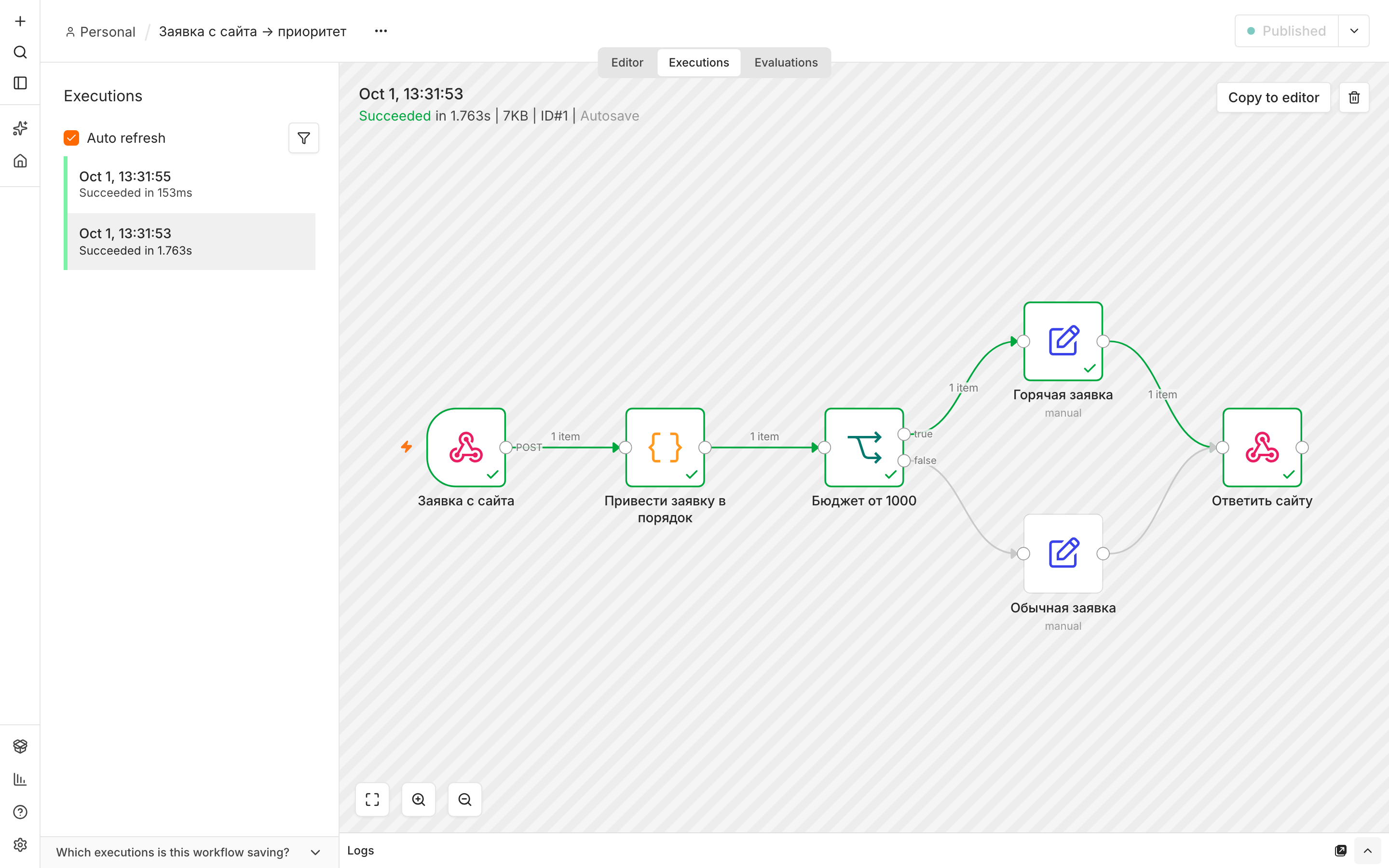Click the orange trigger lightning bolt icon

coord(407,447)
